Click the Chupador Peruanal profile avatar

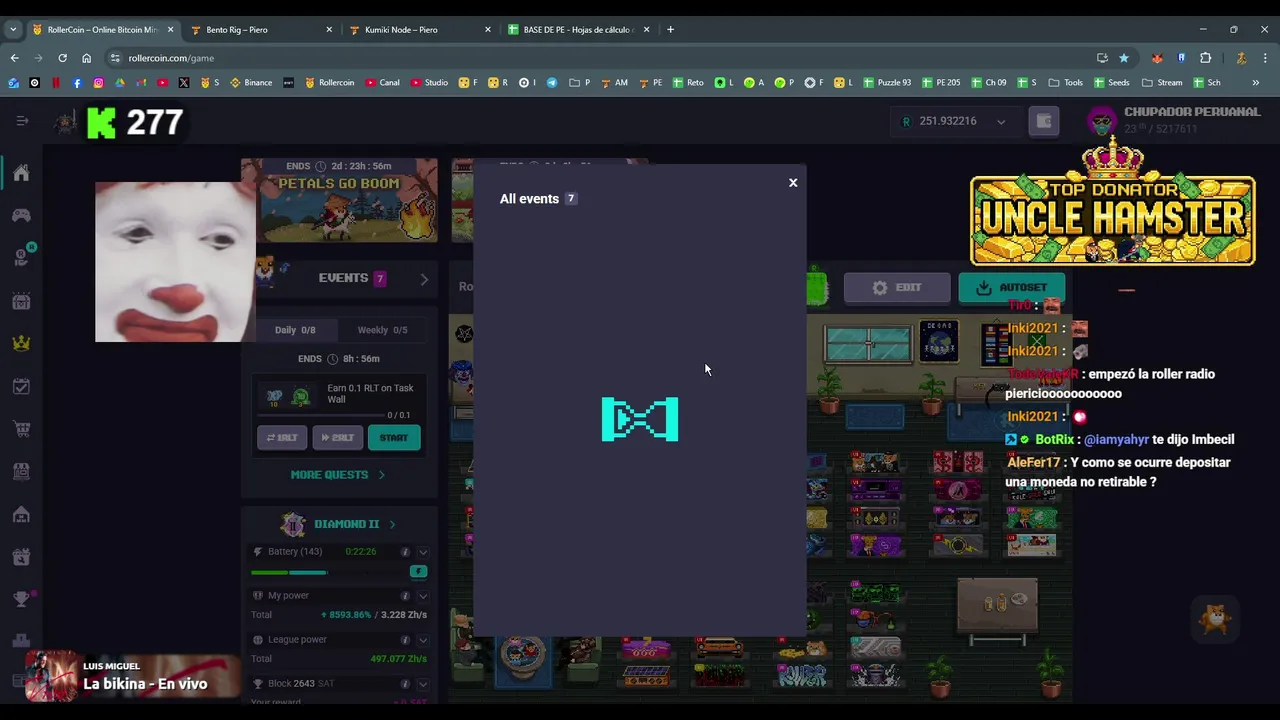(1102, 121)
